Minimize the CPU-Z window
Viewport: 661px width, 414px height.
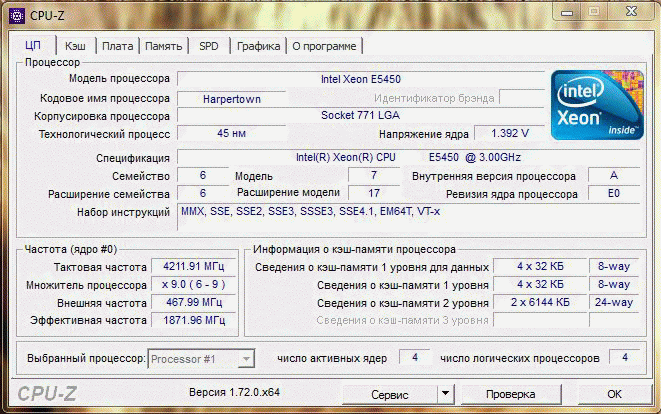point(567,12)
